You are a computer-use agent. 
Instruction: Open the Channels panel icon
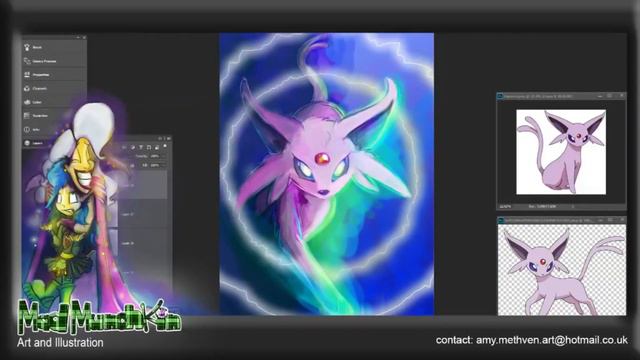tap(27, 88)
